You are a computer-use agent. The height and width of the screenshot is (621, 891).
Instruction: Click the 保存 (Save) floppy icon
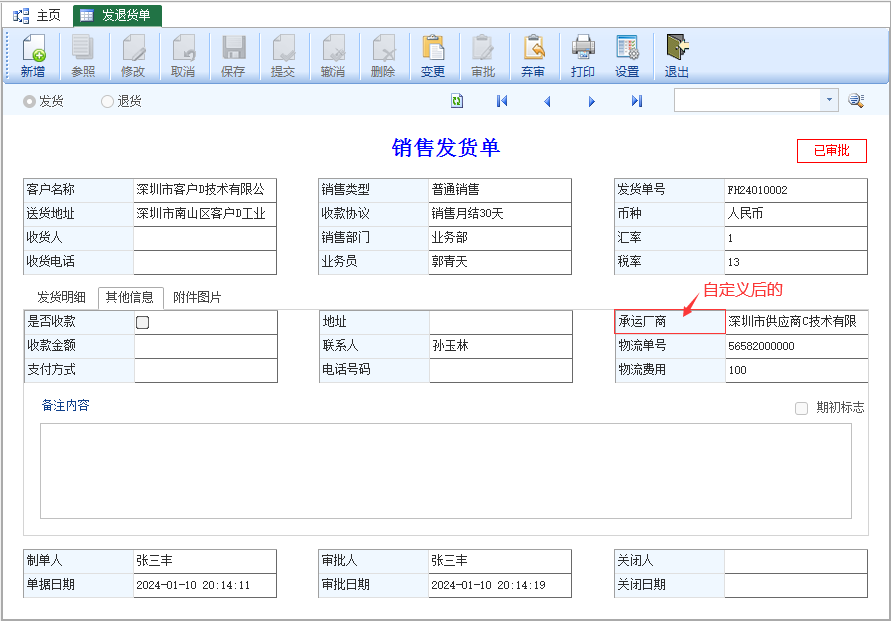click(x=233, y=48)
